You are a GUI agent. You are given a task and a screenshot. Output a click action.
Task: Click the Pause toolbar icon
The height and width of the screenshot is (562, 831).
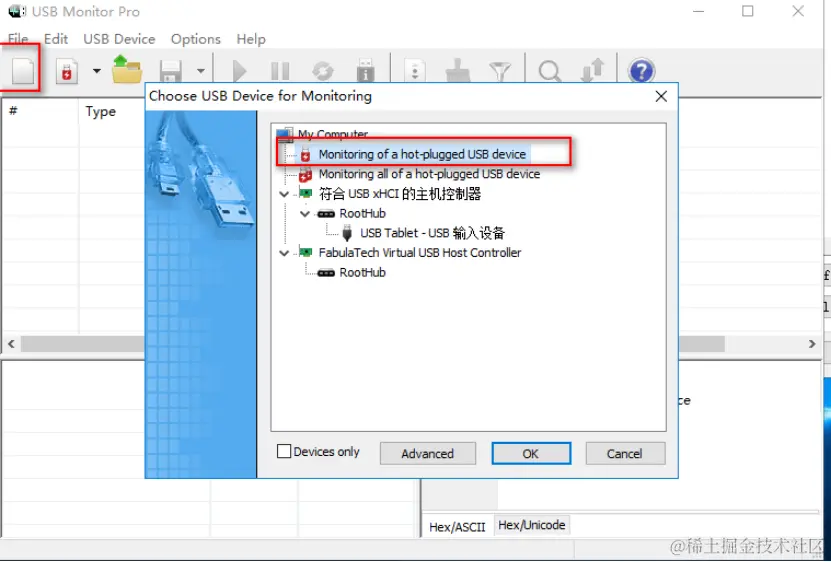[x=280, y=71]
